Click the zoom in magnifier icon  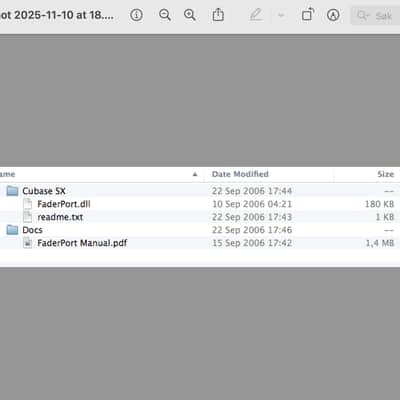coord(190,15)
